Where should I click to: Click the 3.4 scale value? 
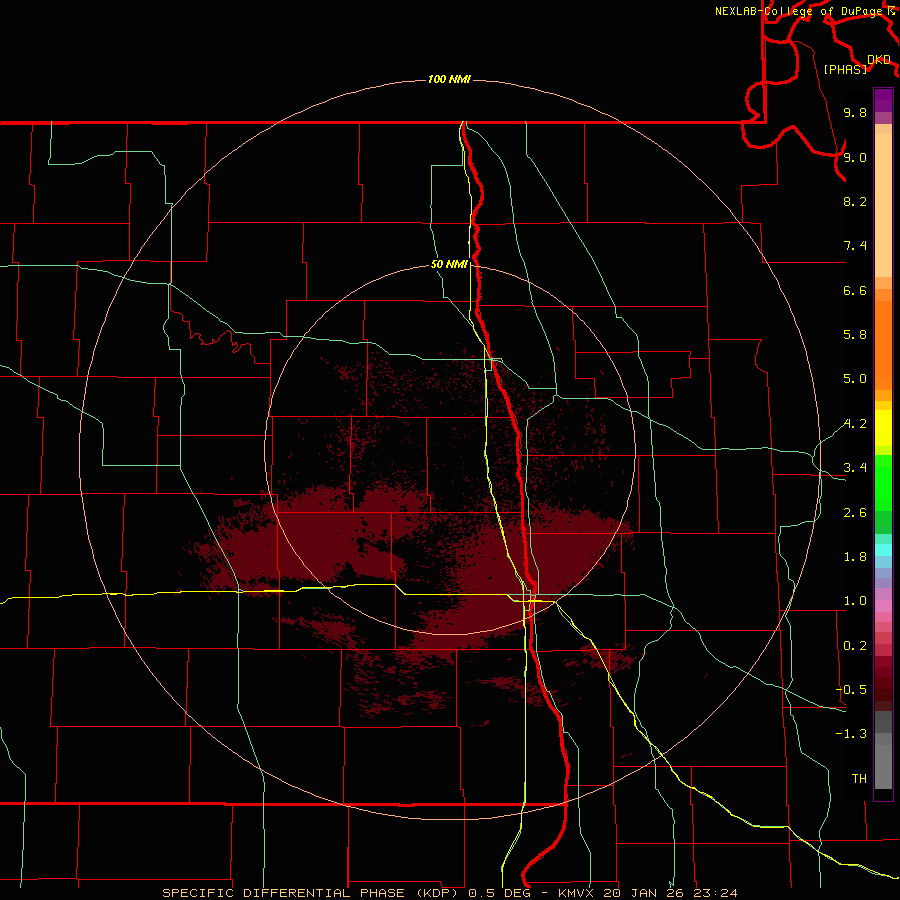[855, 468]
